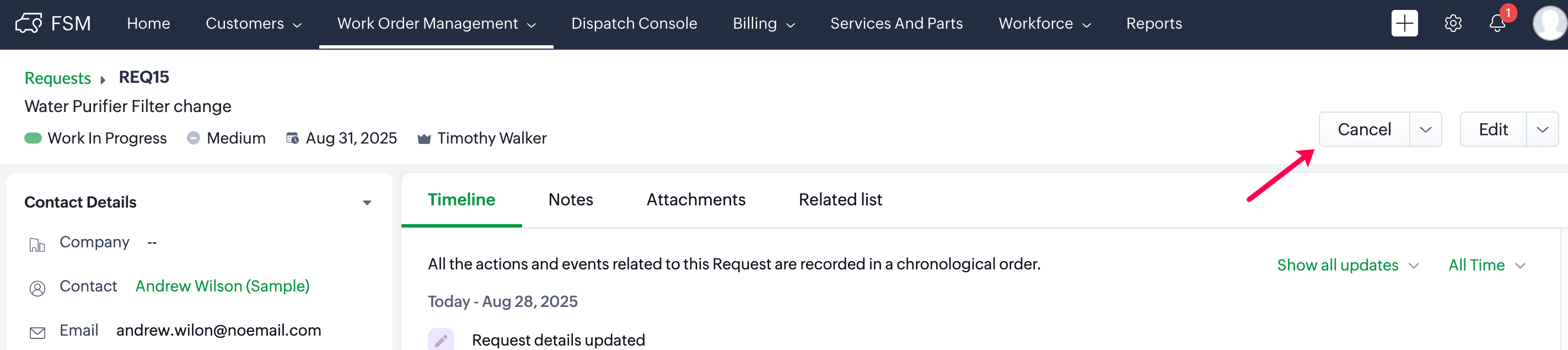
Task: Click the due date calendar icon
Action: (292, 139)
